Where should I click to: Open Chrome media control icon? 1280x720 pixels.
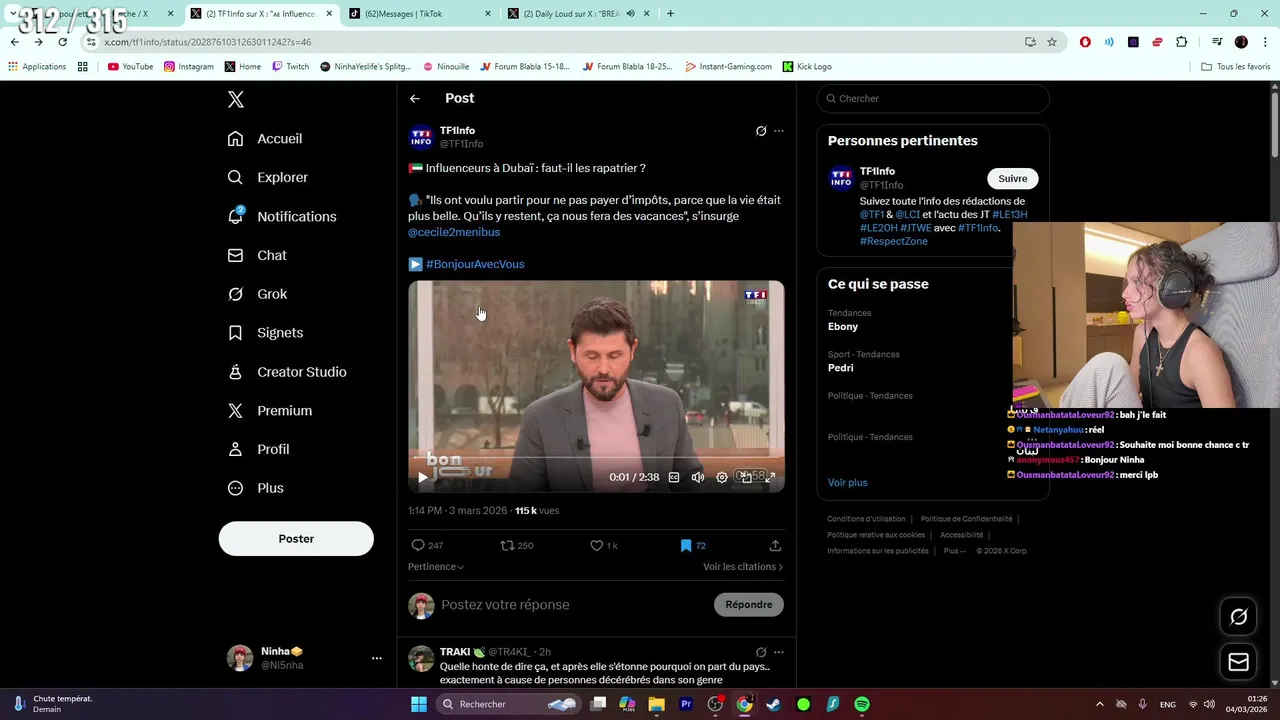1217,42
